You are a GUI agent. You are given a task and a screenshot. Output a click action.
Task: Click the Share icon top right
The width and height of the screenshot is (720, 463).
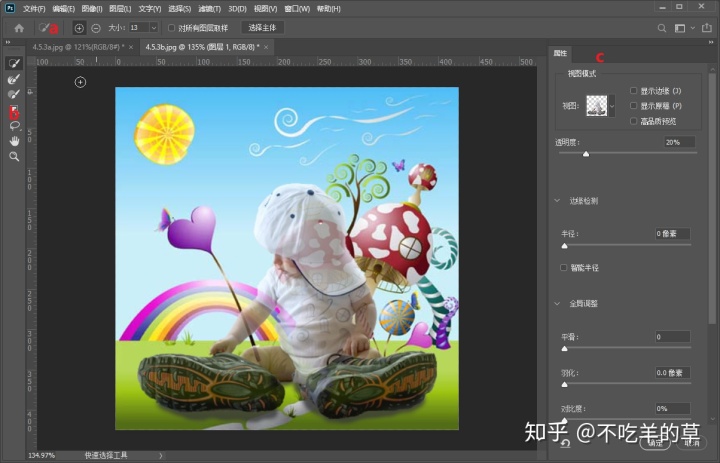point(707,28)
